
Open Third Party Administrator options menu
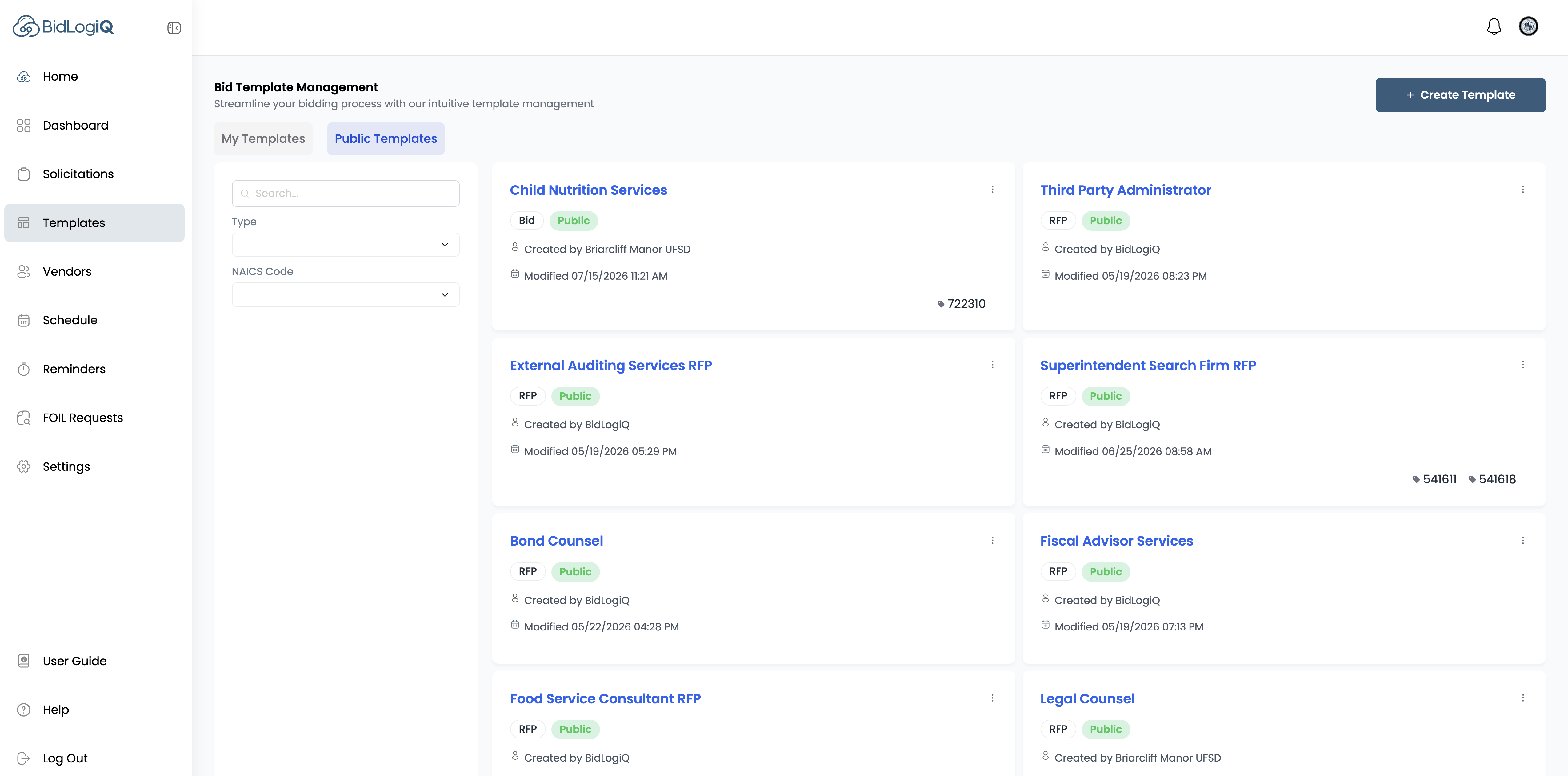point(1523,189)
